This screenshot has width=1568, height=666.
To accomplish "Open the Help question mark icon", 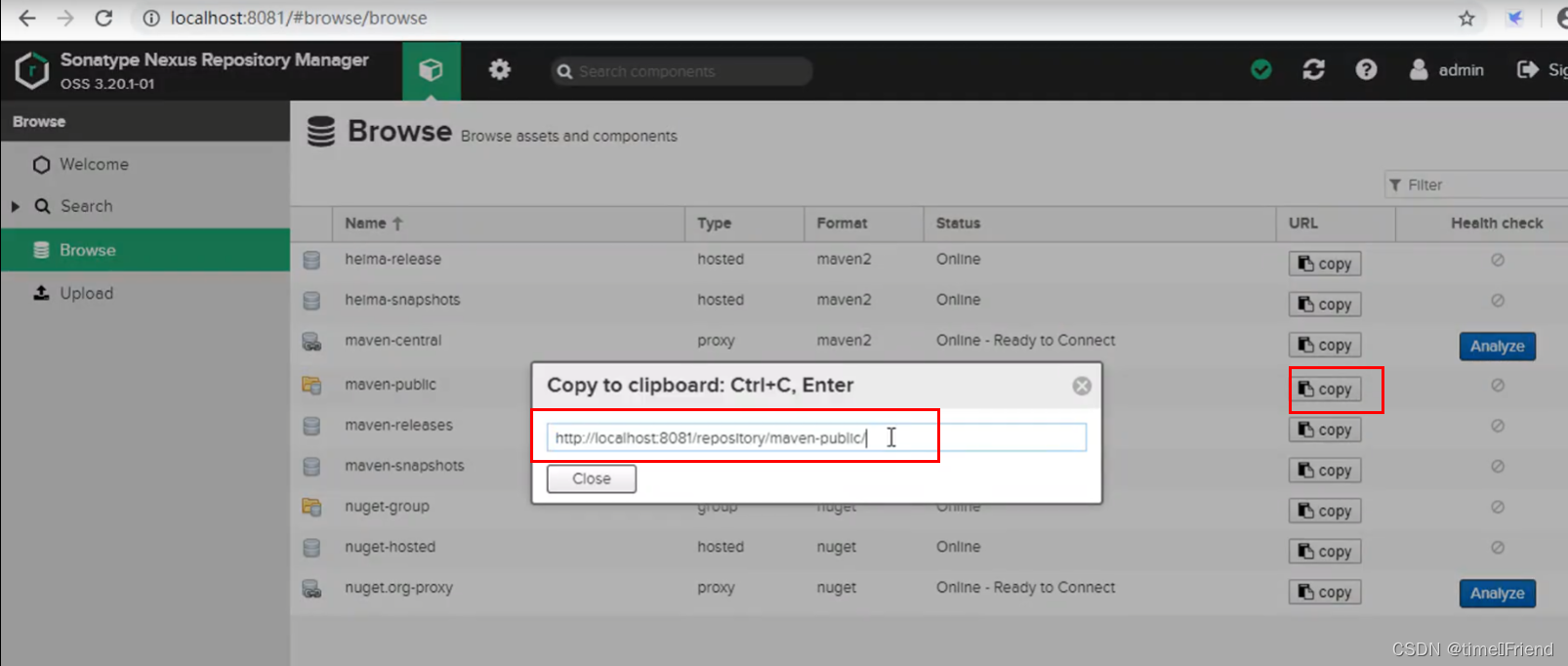I will (1366, 69).
